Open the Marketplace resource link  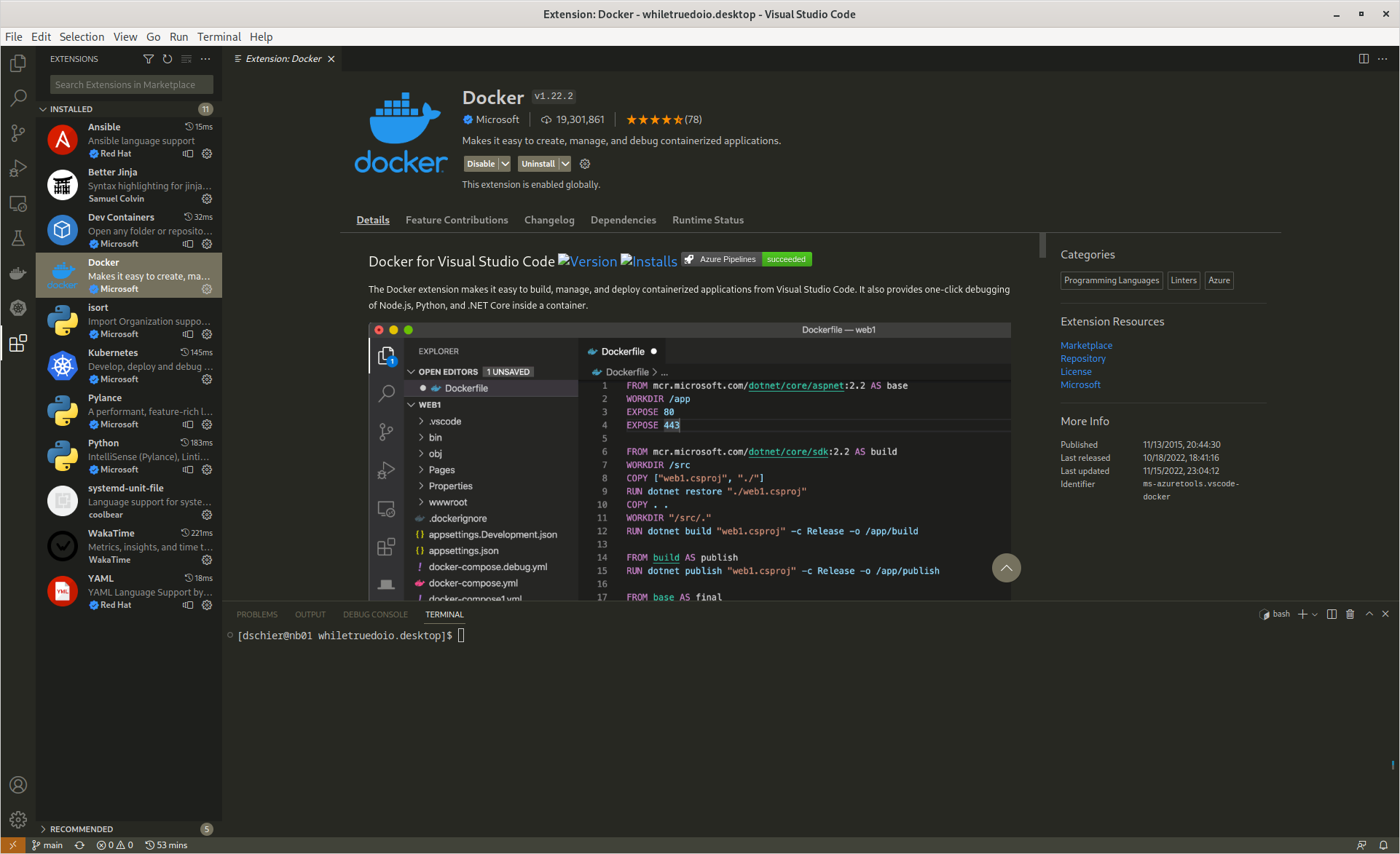click(1086, 345)
